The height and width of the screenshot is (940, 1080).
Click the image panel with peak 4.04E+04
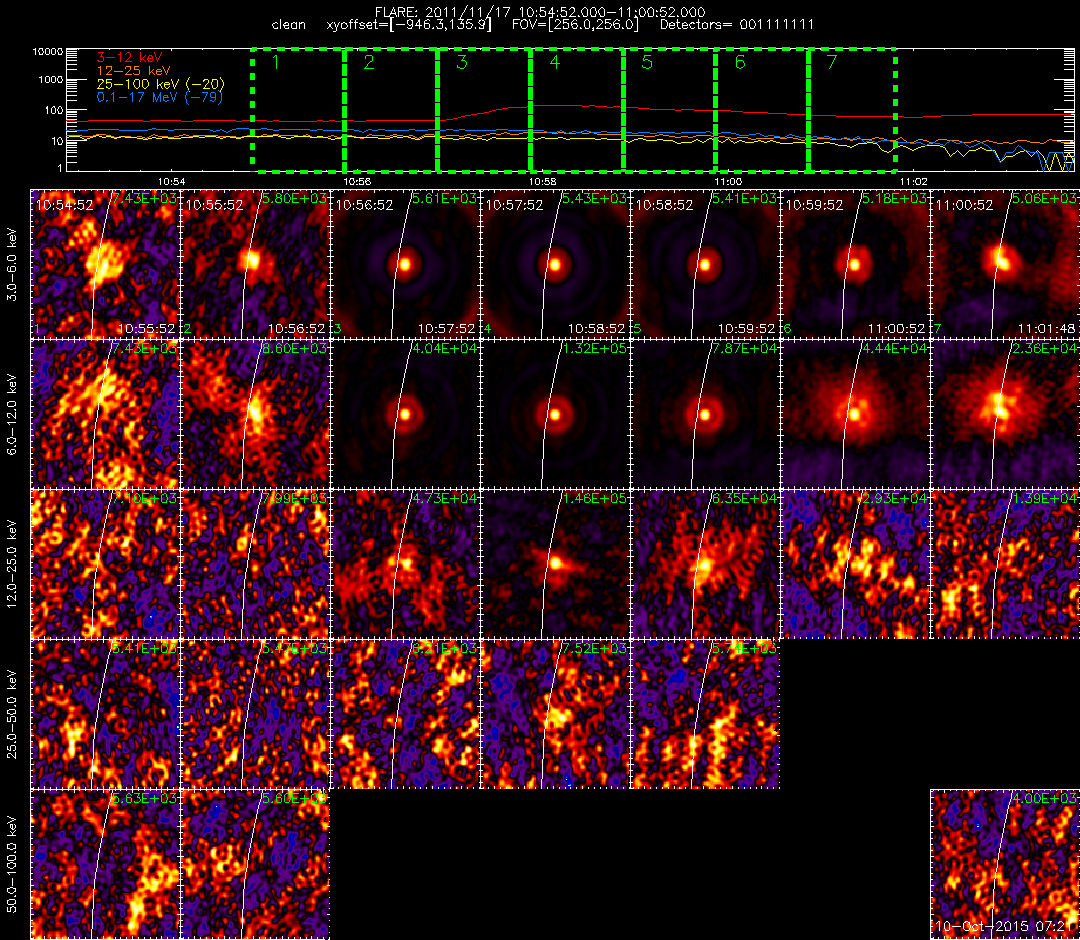click(x=405, y=415)
